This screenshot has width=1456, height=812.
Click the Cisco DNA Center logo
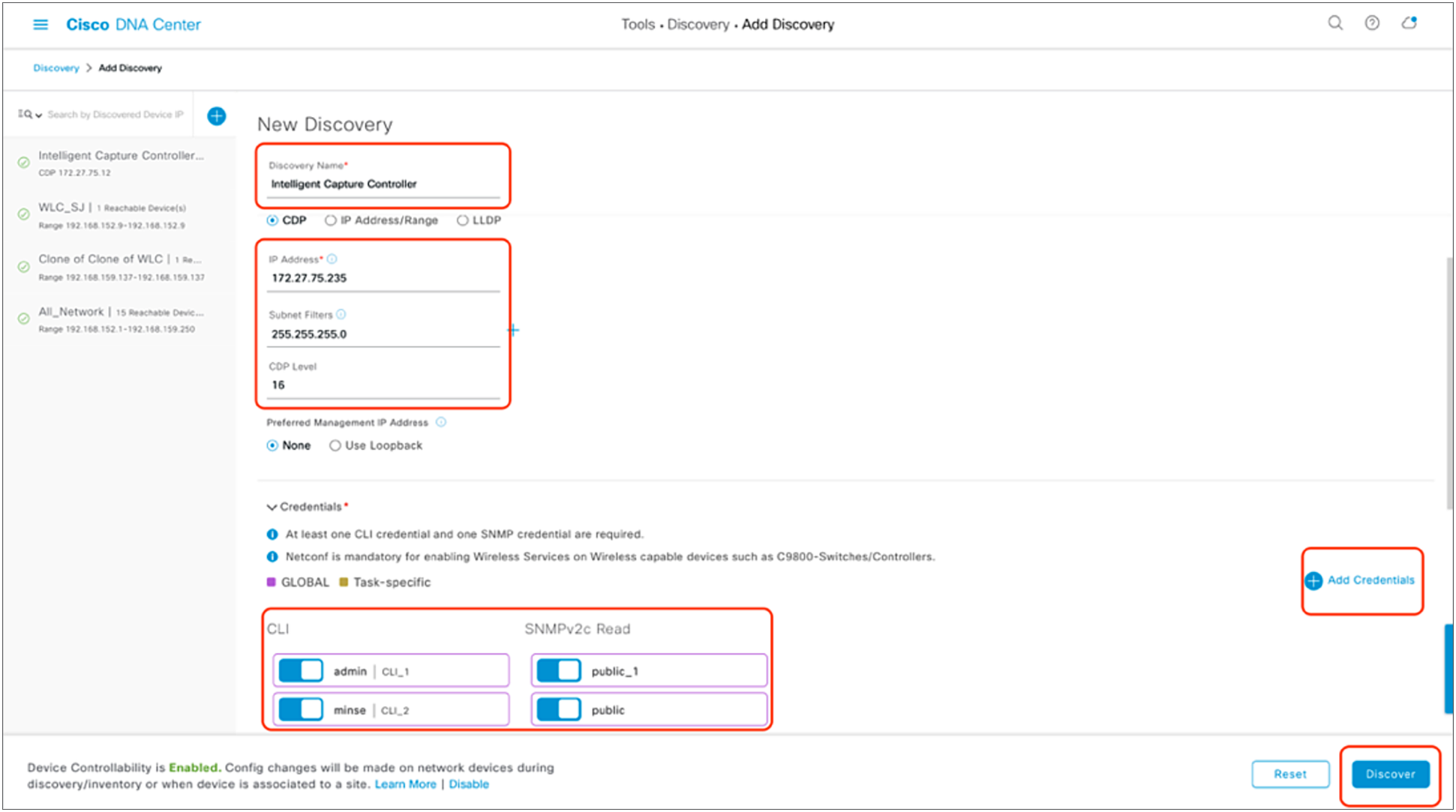[134, 25]
